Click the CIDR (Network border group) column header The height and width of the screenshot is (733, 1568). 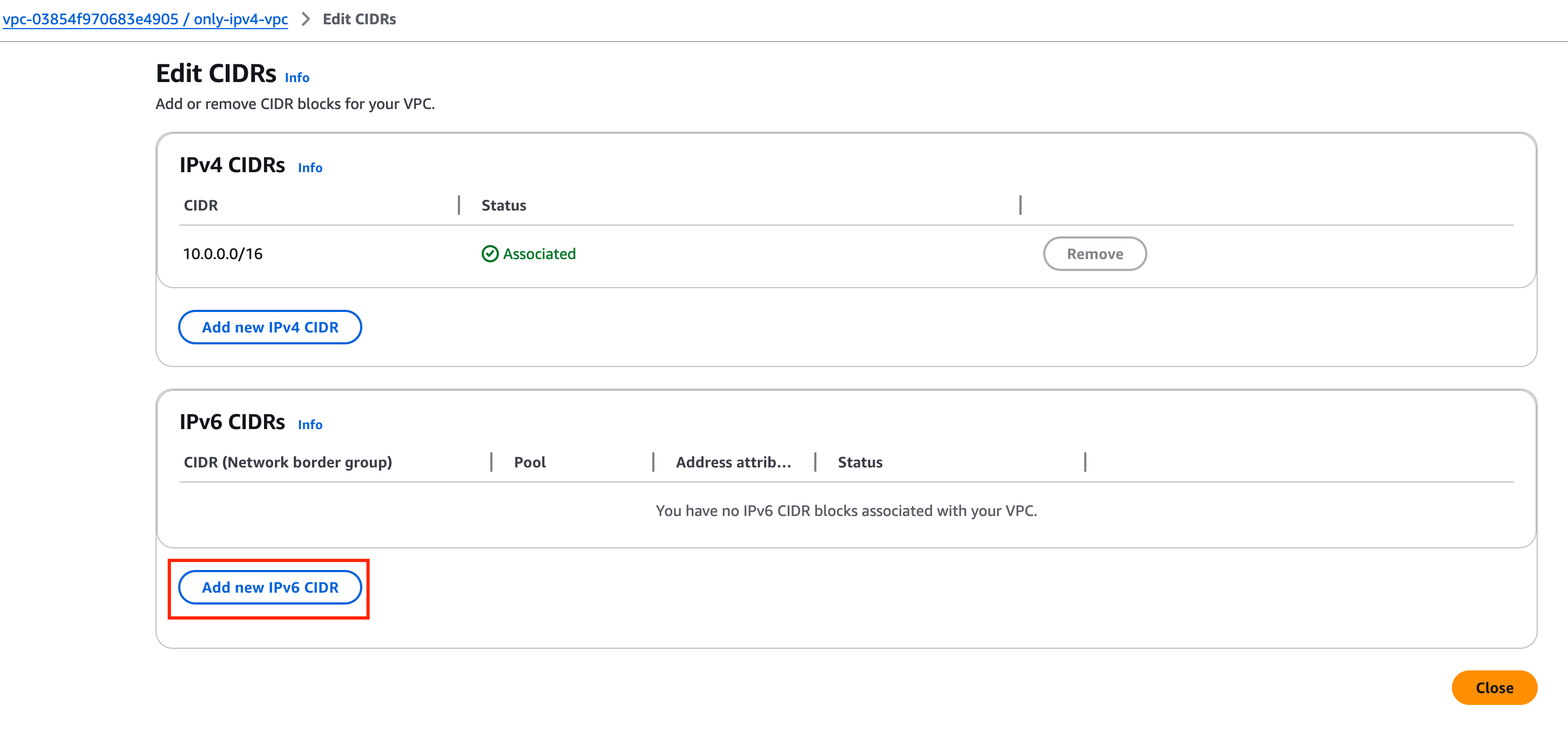coord(288,462)
